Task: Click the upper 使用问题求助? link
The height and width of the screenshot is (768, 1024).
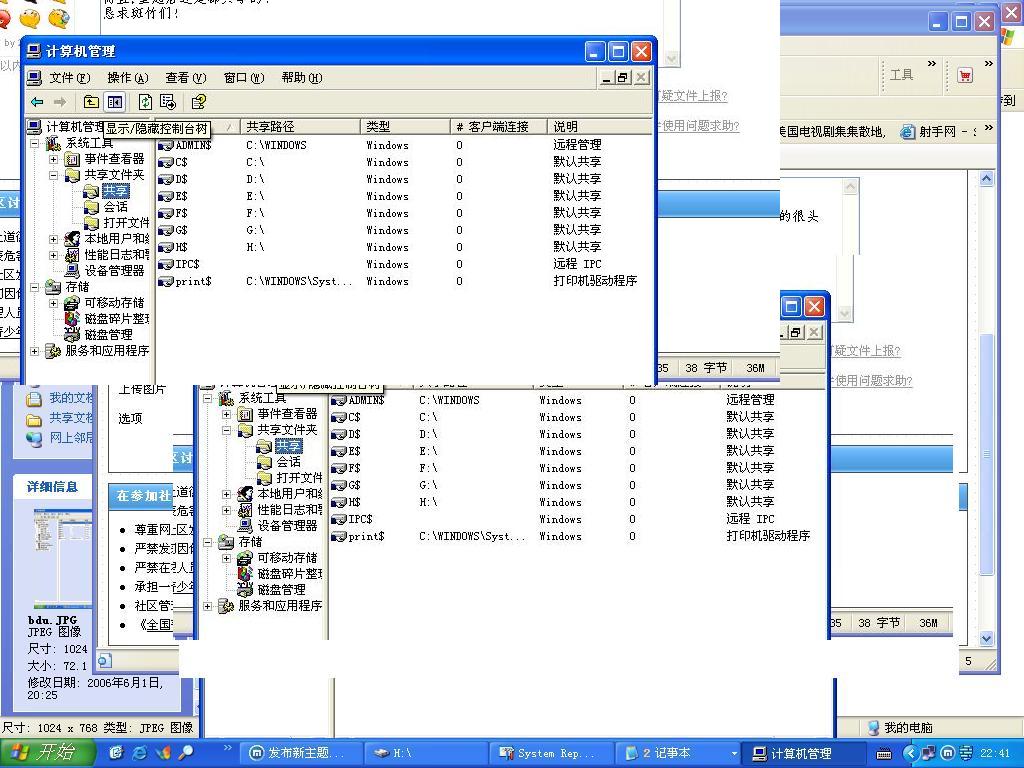Action: (699, 125)
